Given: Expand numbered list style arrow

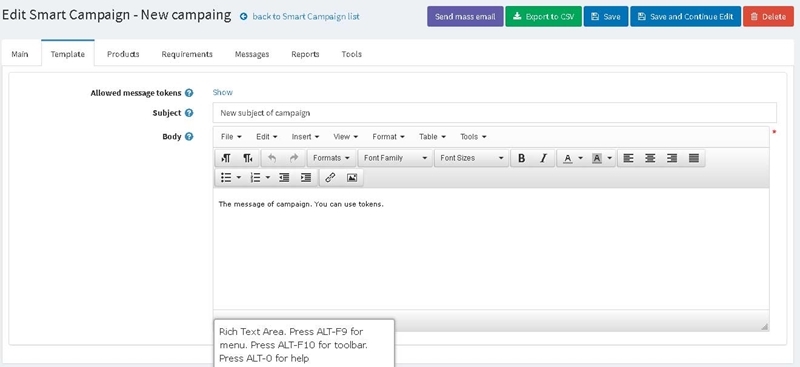Looking at the screenshot, I should pyautogui.click(x=268, y=177).
